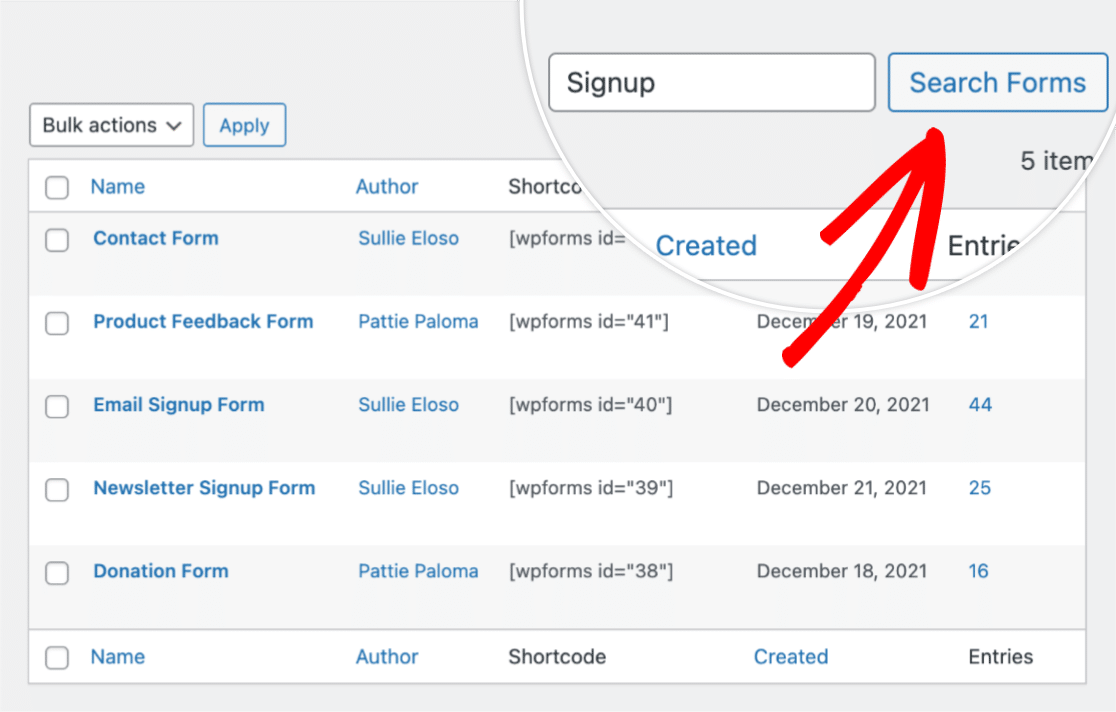1116x712 pixels.
Task: Select the Product Feedback Form checkbox
Action: click(x=57, y=322)
